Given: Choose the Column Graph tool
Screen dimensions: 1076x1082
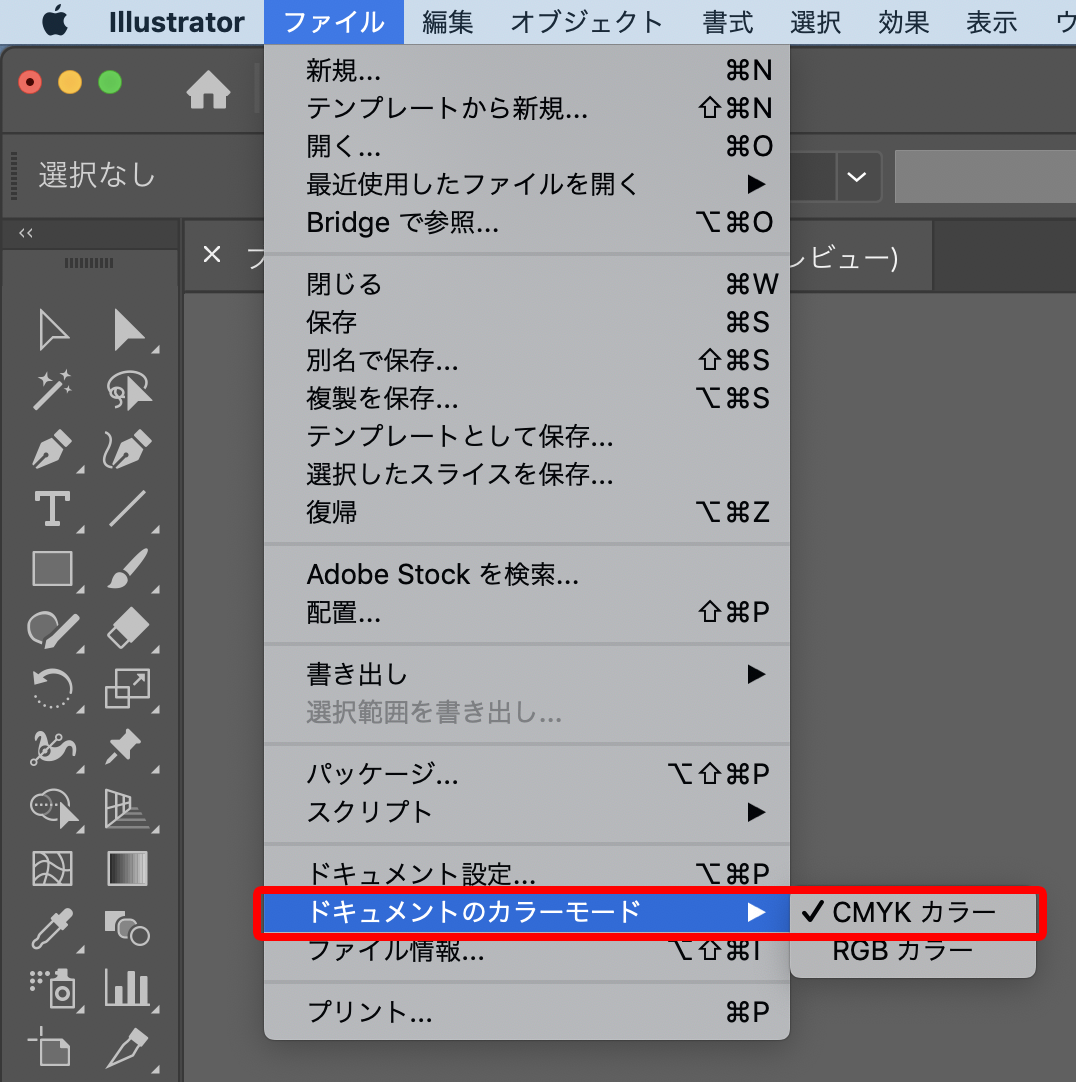Looking at the screenshot, I should (127, 987).
